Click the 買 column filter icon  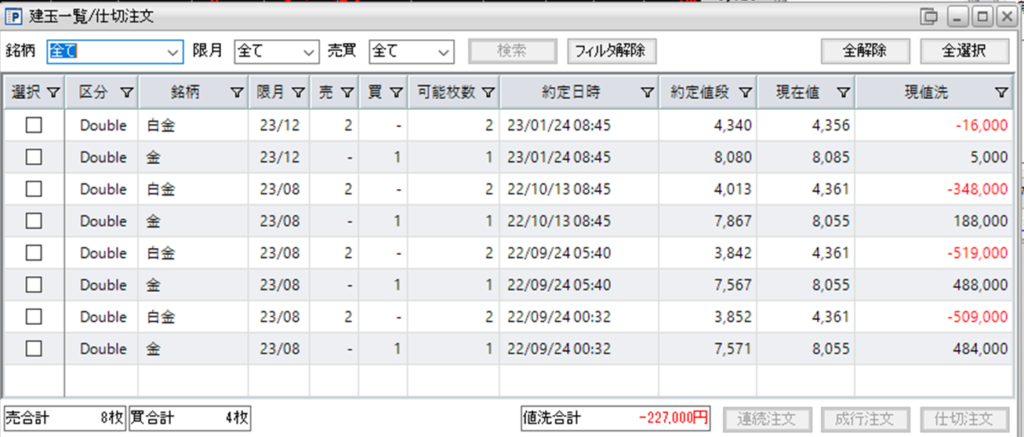396,93
